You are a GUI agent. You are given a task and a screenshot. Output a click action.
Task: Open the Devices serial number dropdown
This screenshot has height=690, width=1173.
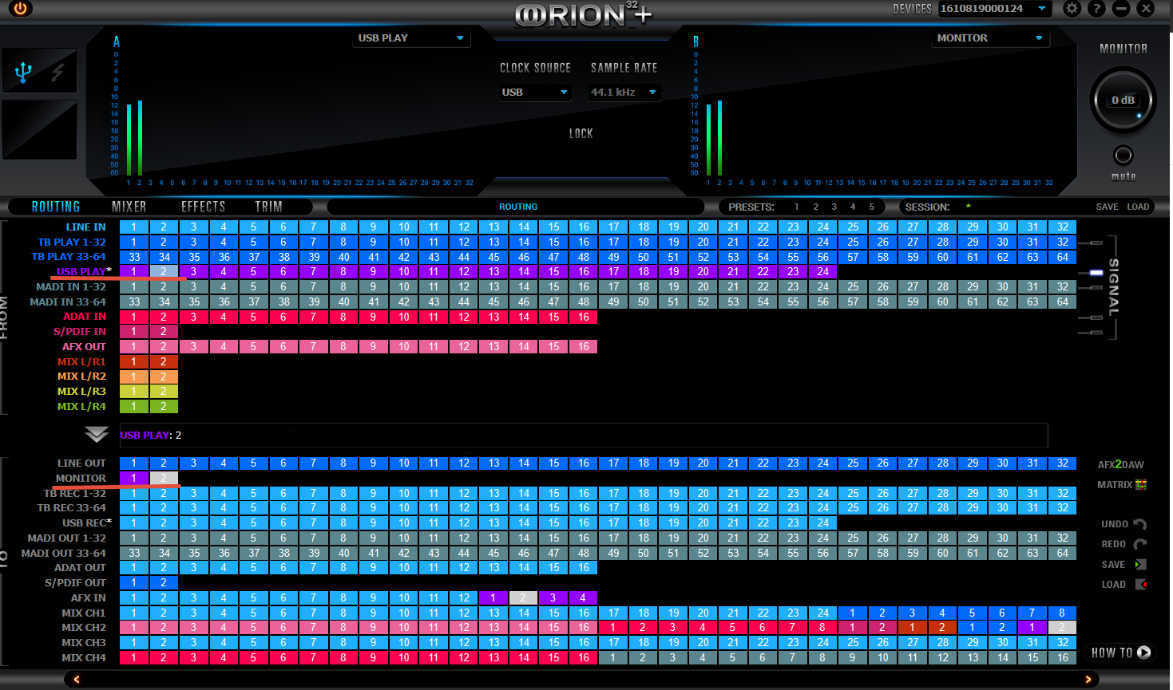[994, 8]
